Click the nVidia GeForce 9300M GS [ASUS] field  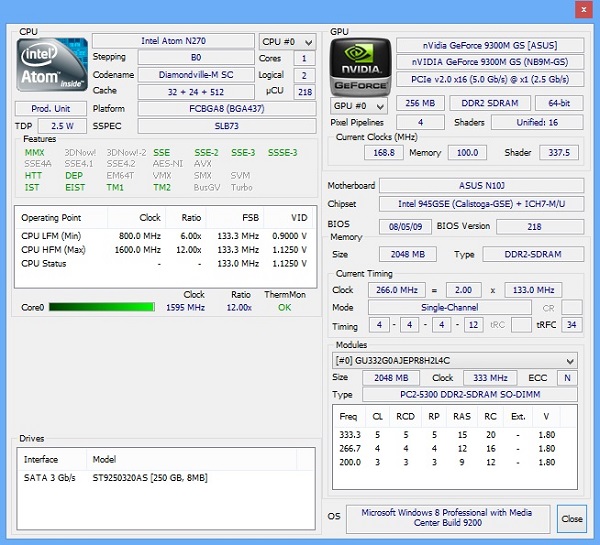(490, 45)
